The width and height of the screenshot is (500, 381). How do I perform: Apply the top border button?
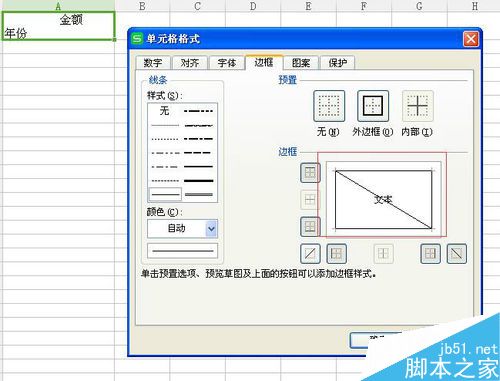pos(310,173)
